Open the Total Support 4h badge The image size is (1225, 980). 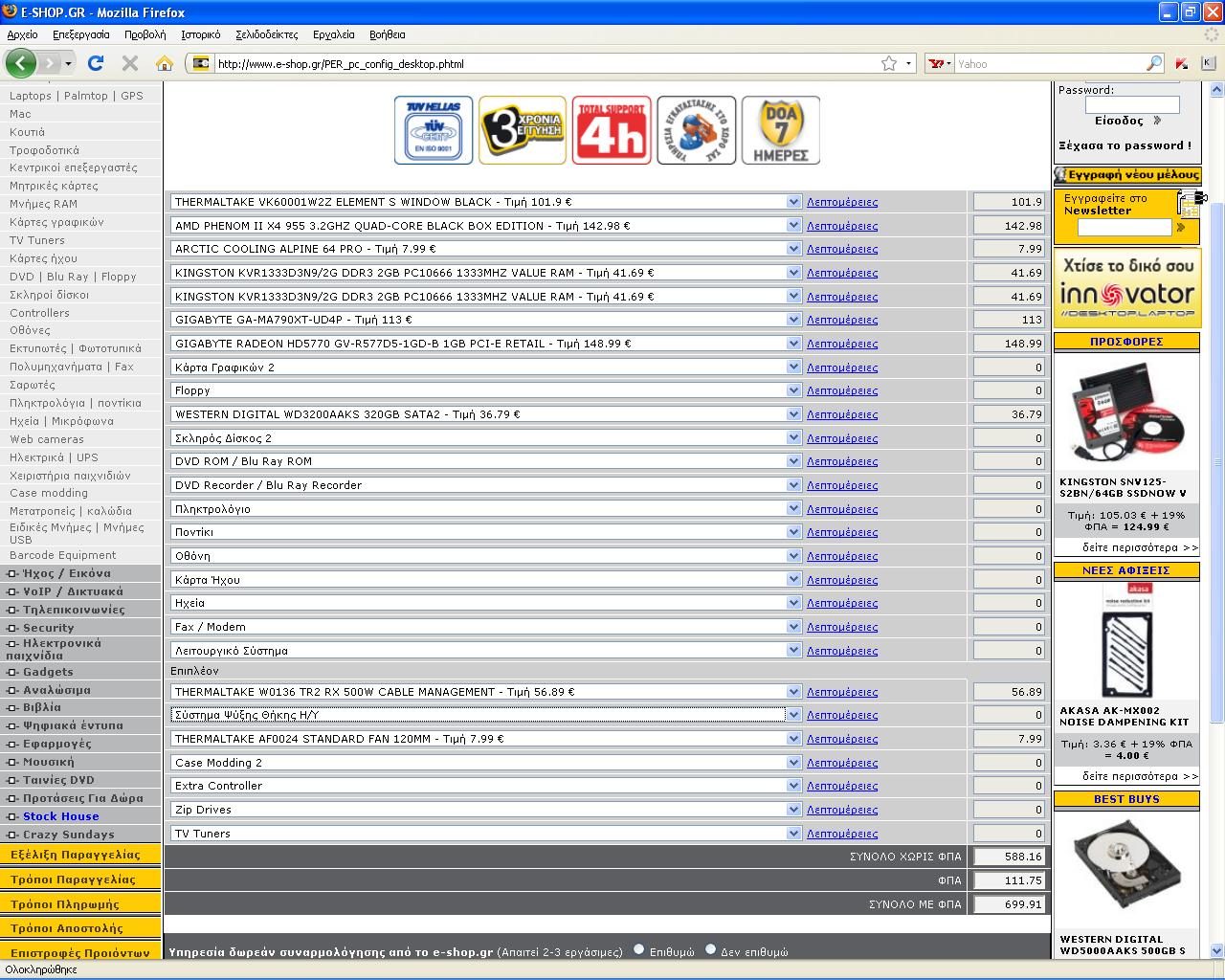[x=611, y=130]
